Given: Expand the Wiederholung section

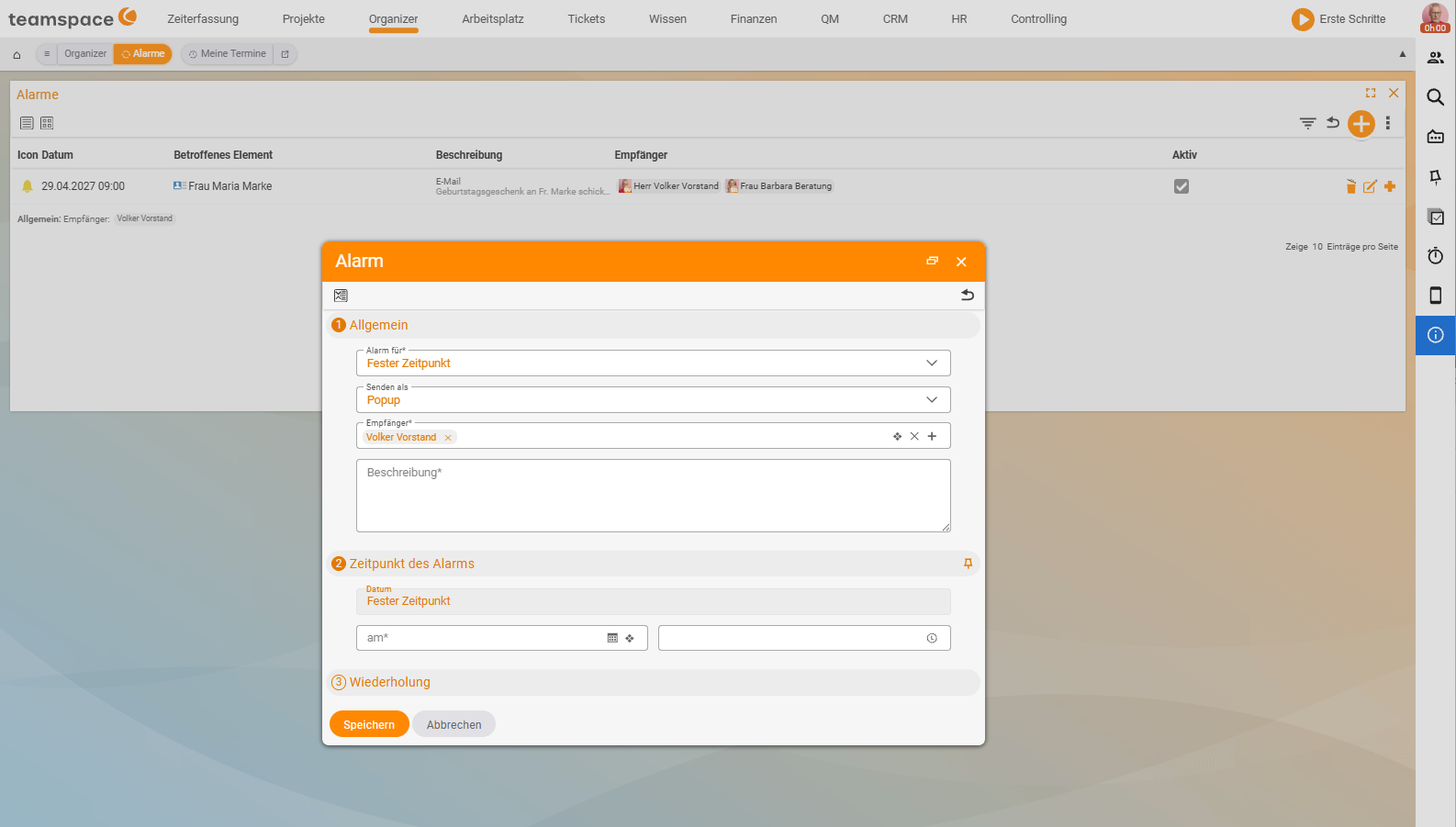Looking at the screenshot, I should coord(653,682).
